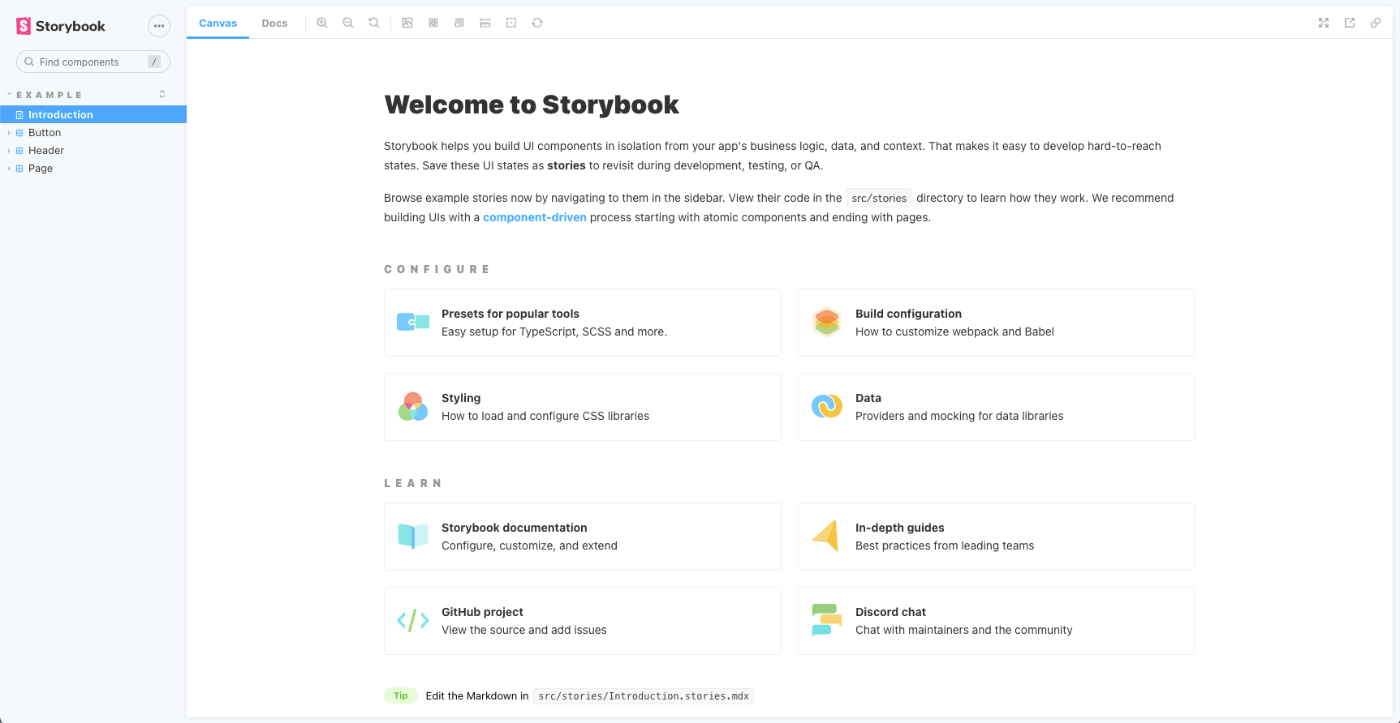Image resolution: width=1400 pixels, height=723 pixels.
Task: Open the background changer image icon
Action: pyautogui.click(x=407, y=23)
